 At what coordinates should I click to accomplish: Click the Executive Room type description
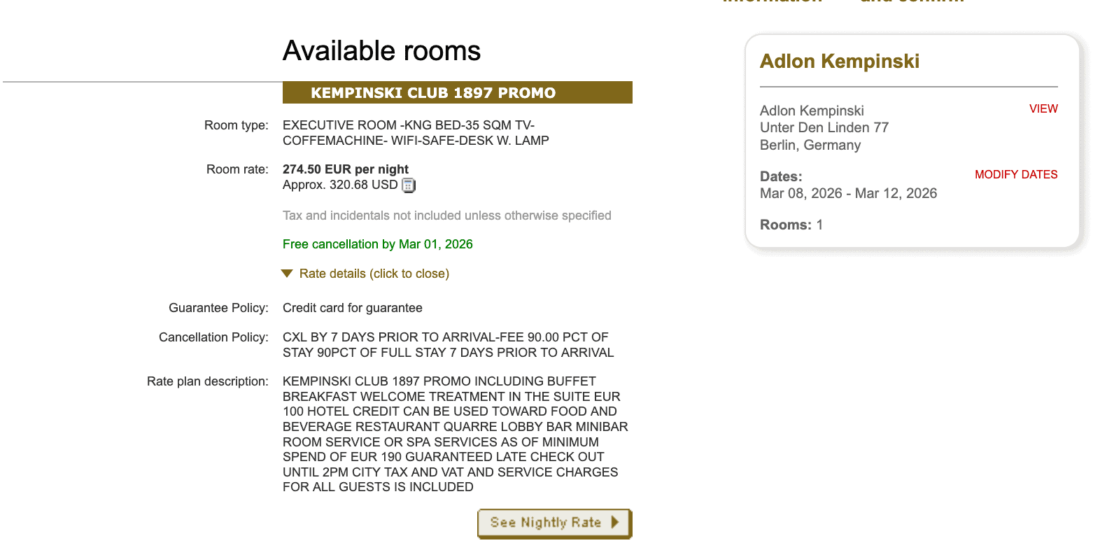click(x=415, y=133)
